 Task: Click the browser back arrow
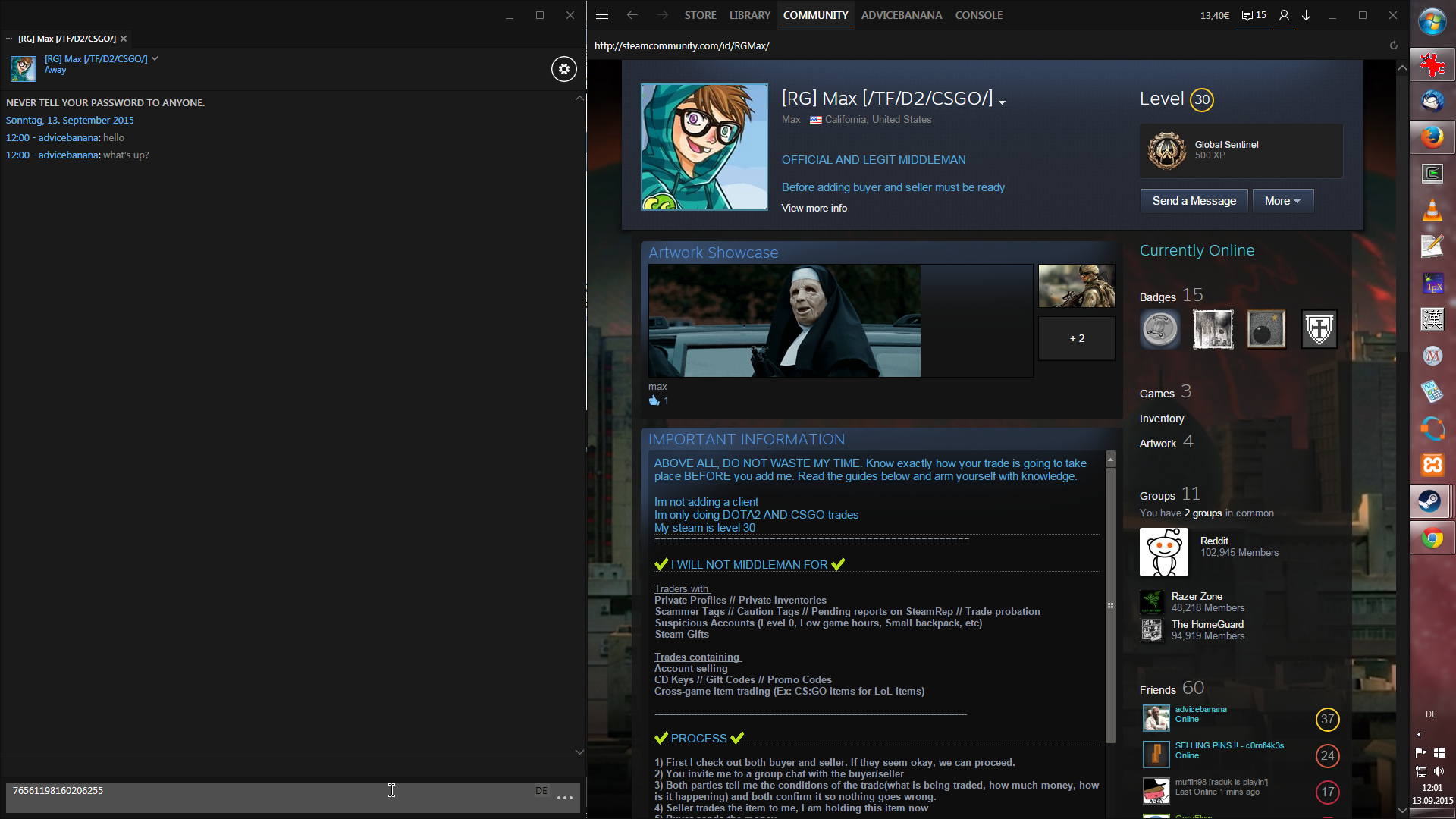[632, 15]
